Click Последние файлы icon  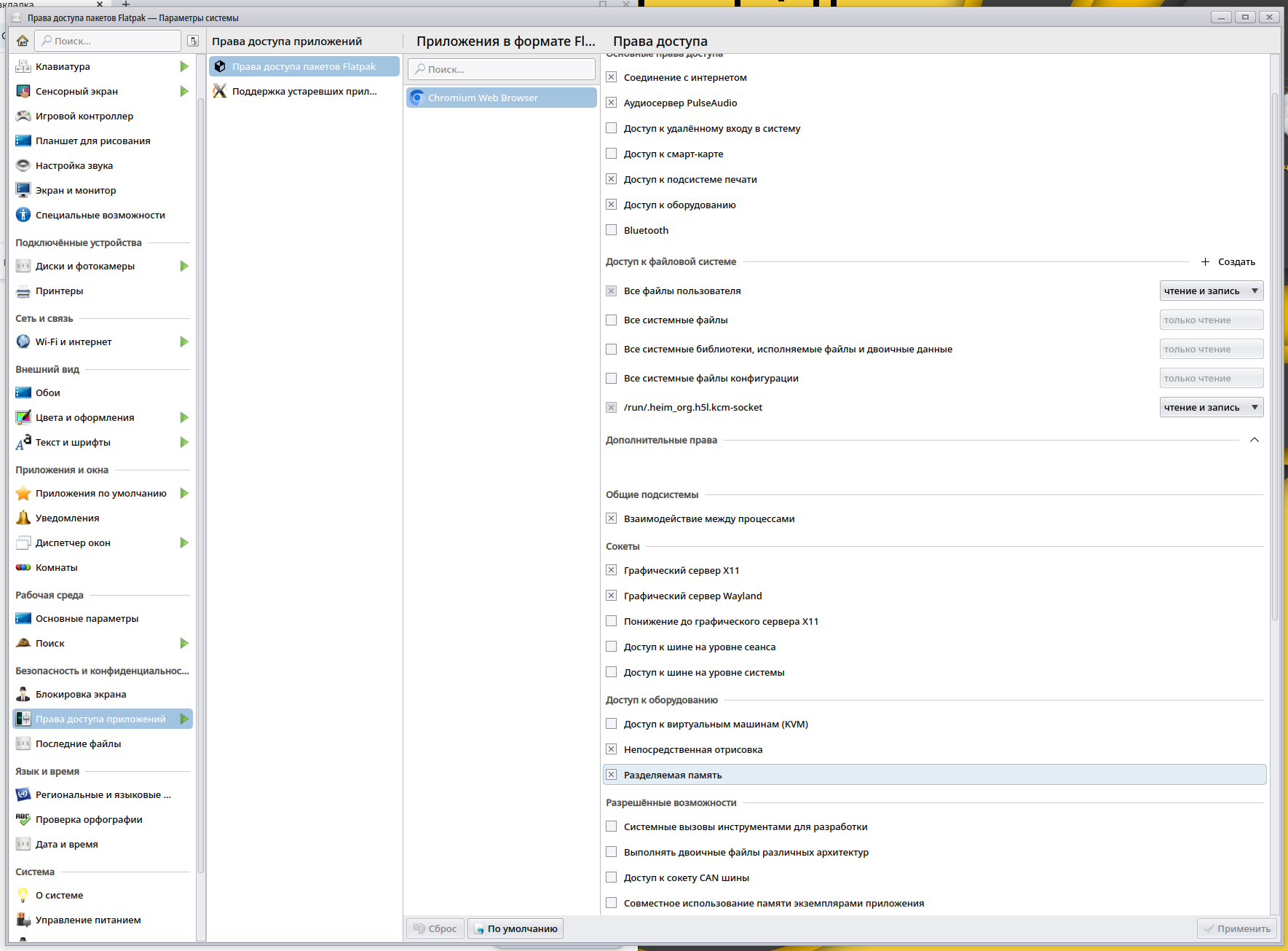[23, 743]
